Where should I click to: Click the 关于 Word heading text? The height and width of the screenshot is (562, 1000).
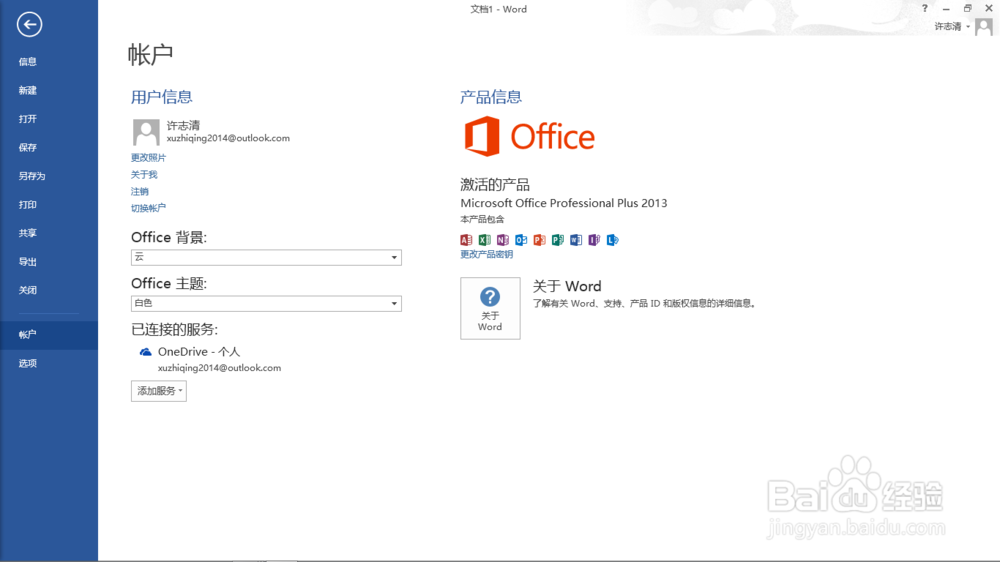[567, 286]
